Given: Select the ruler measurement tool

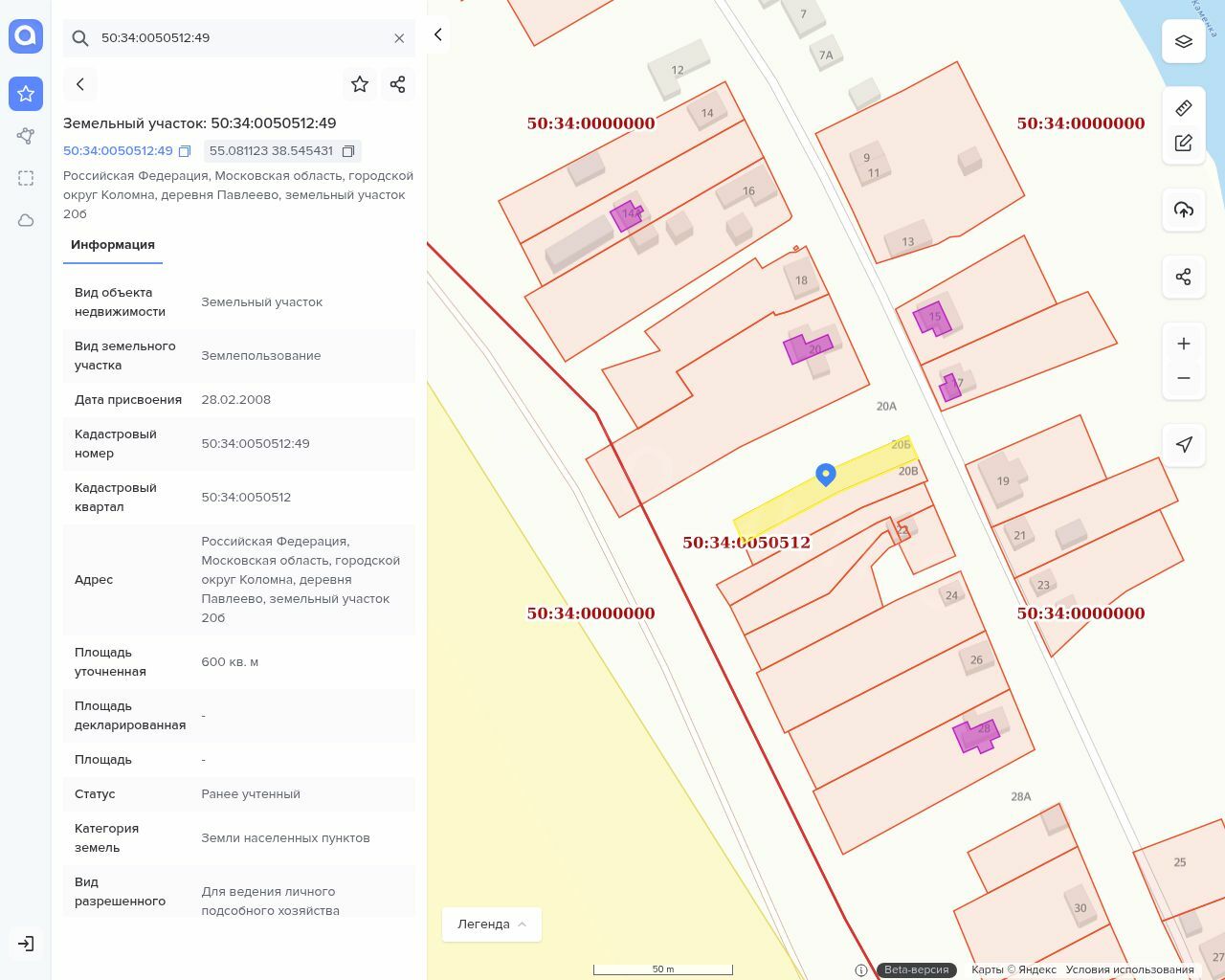Looking at the screenshot, I should tap(1184, 107).
